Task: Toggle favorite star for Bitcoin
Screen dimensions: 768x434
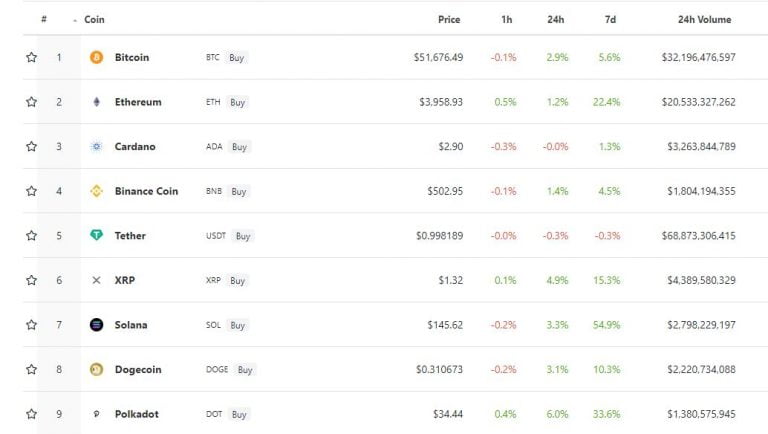Action: tap(31, 57)
